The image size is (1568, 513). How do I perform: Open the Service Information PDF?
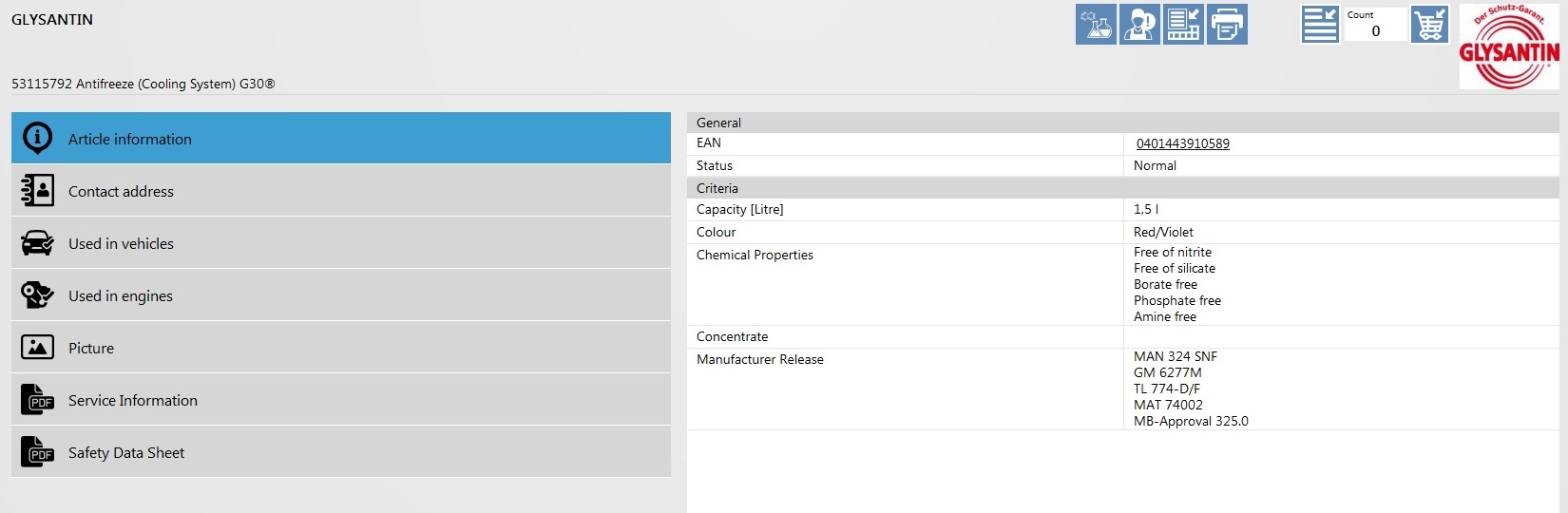[341, 399]
